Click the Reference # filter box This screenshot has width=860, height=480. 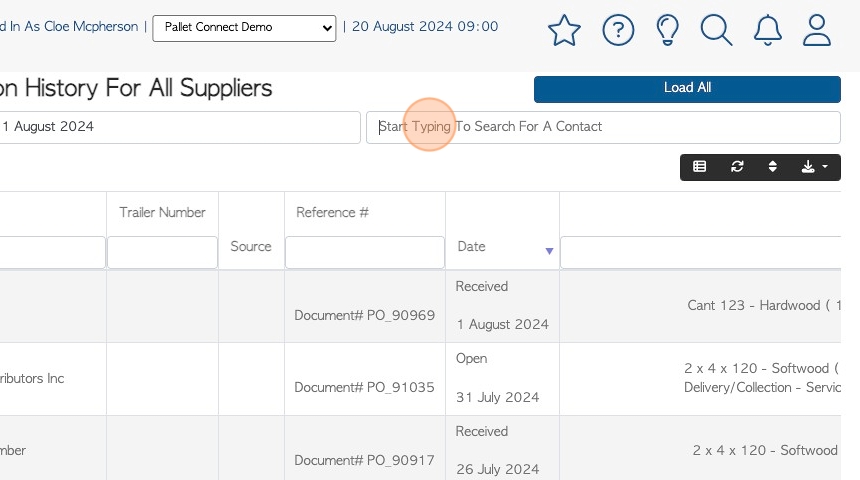pos(365,252)
